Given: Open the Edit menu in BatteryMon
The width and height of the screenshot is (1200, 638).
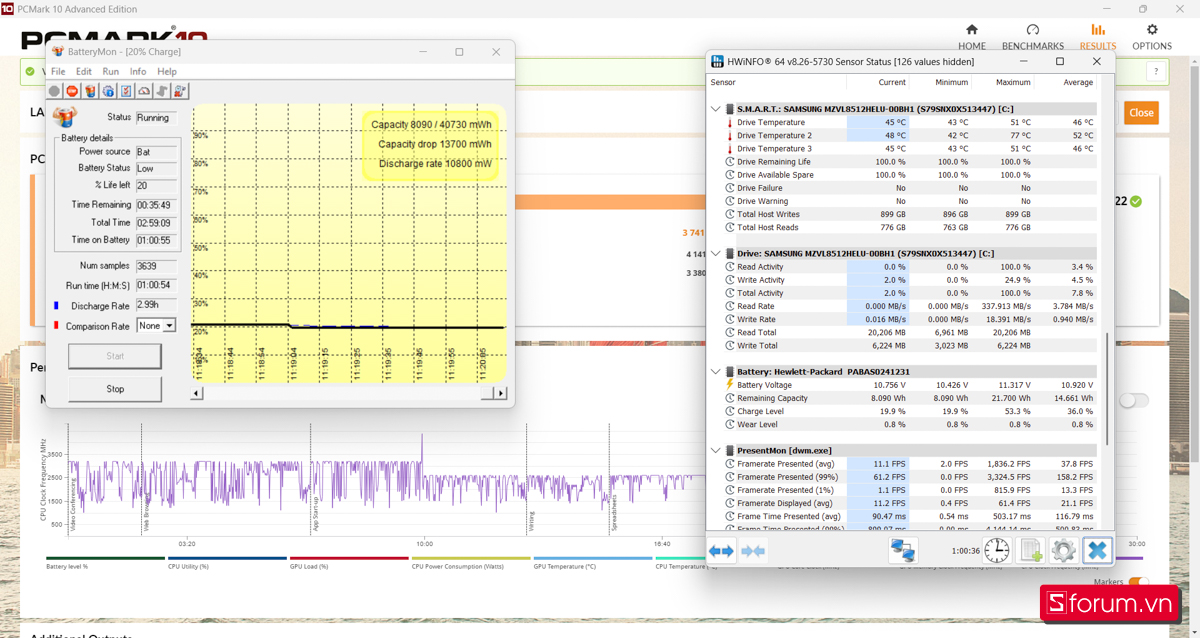Looking at the screenshot, I should click(84, 71).
